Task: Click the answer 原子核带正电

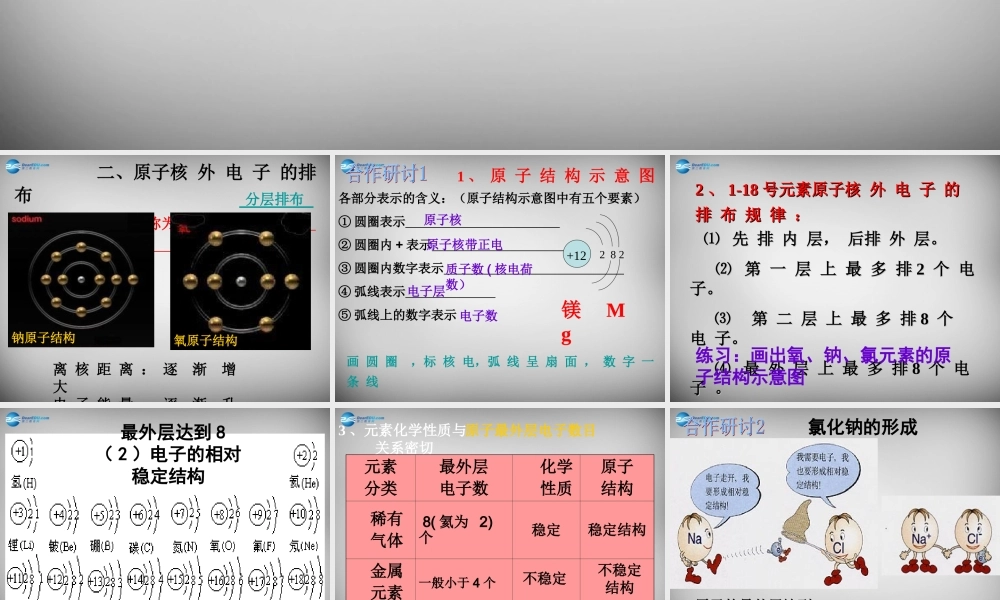Action: coord(465,244)
